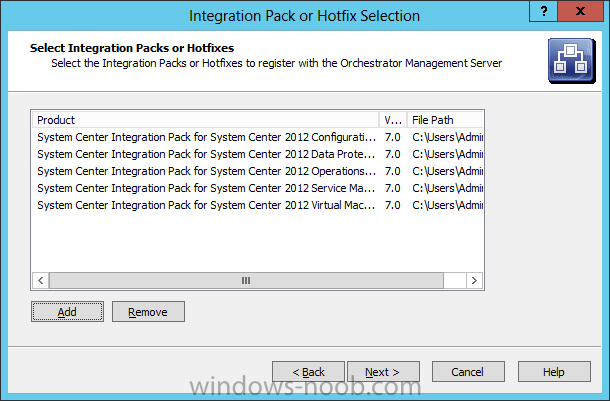Cancel the wizard
The image size is (610, 401).
(x=468, y=372)
